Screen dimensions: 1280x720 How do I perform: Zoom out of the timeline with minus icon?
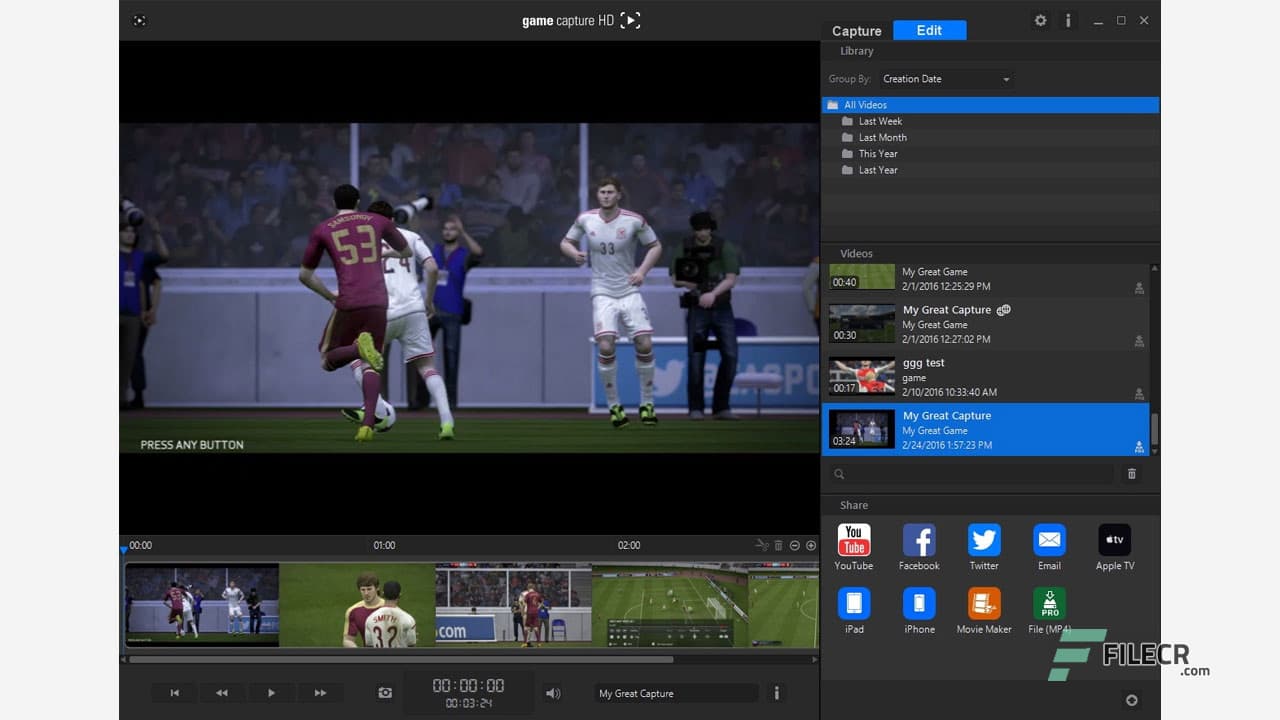795,545
